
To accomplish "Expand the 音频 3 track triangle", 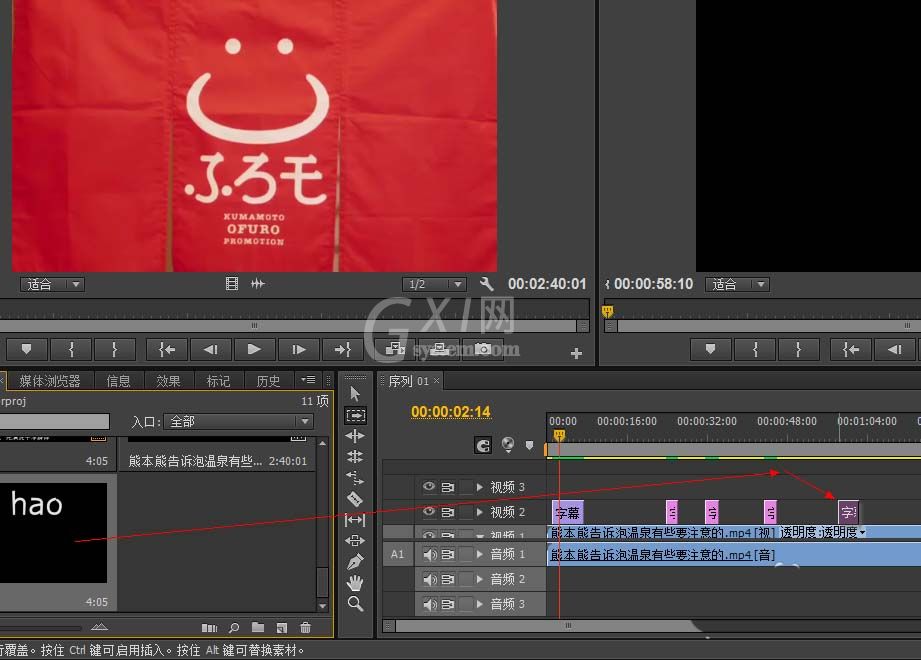I will (480, 604).
